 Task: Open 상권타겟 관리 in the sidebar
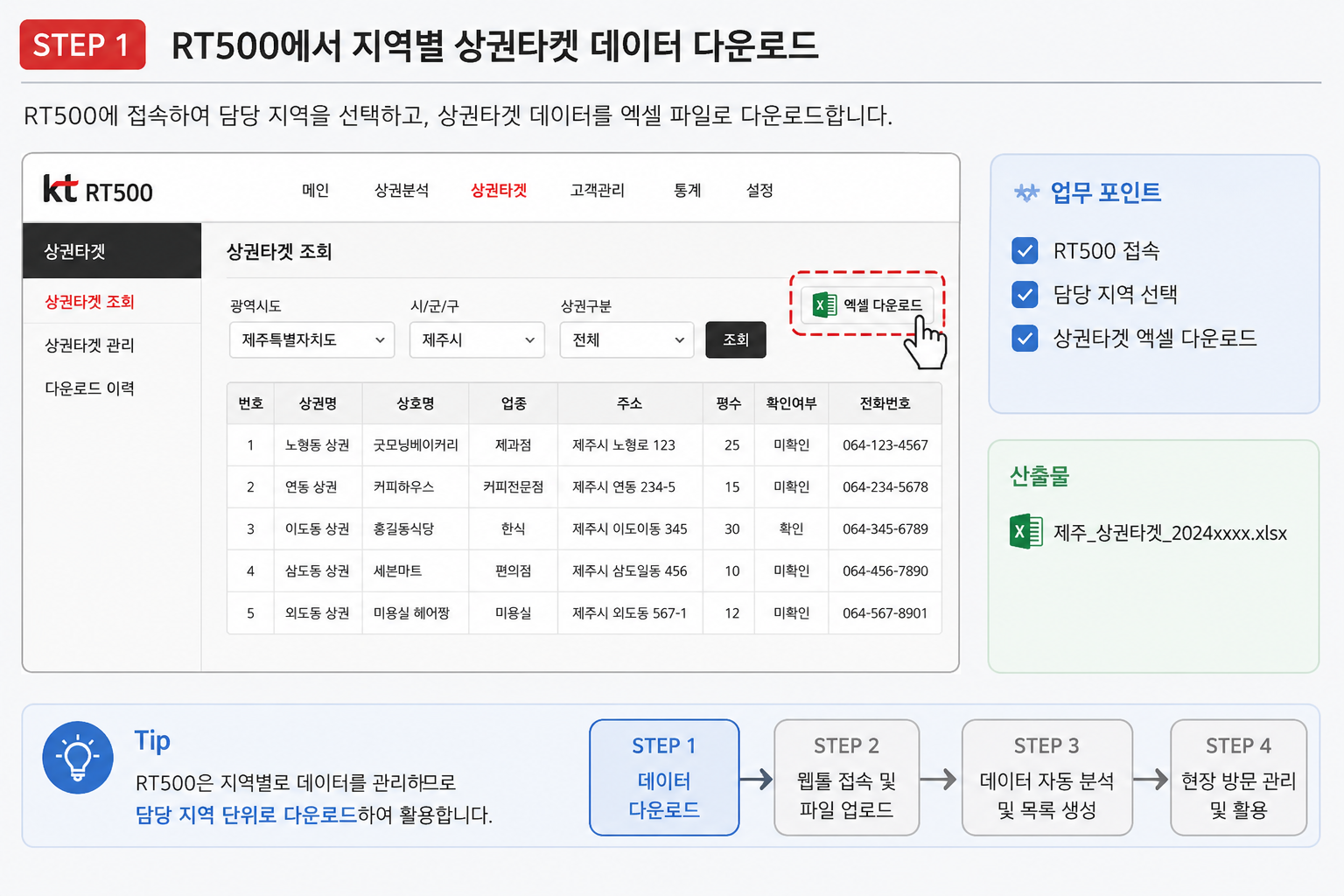(112, 345)
